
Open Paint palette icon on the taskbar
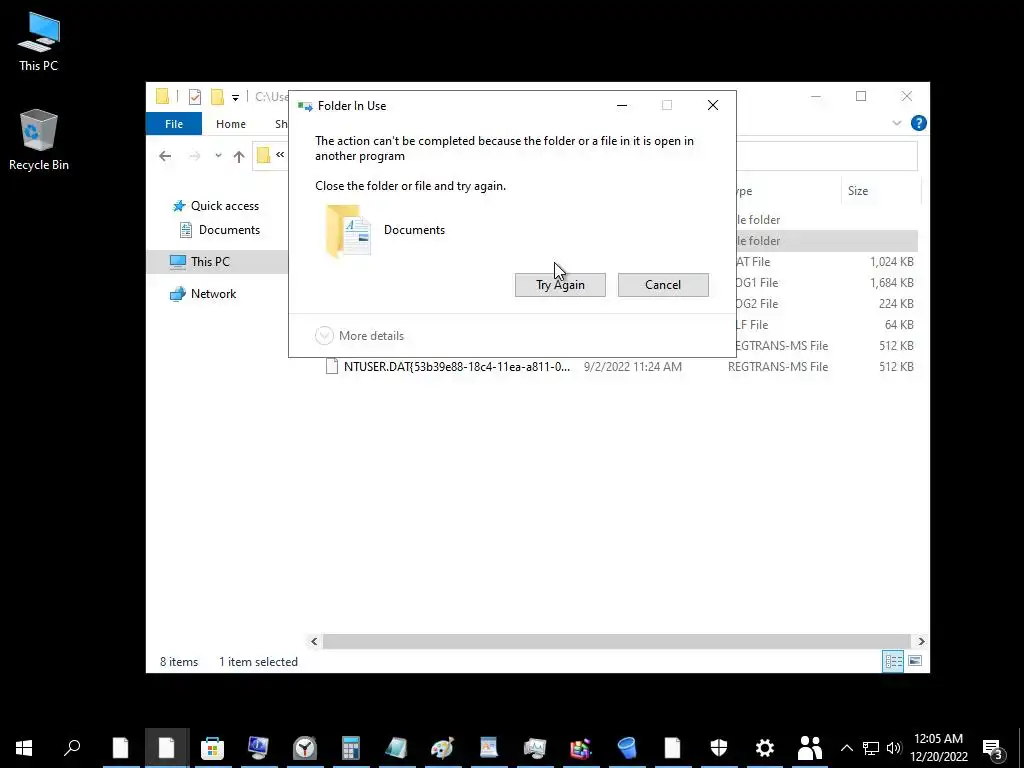pyautogui.click(x=442, y=748)
